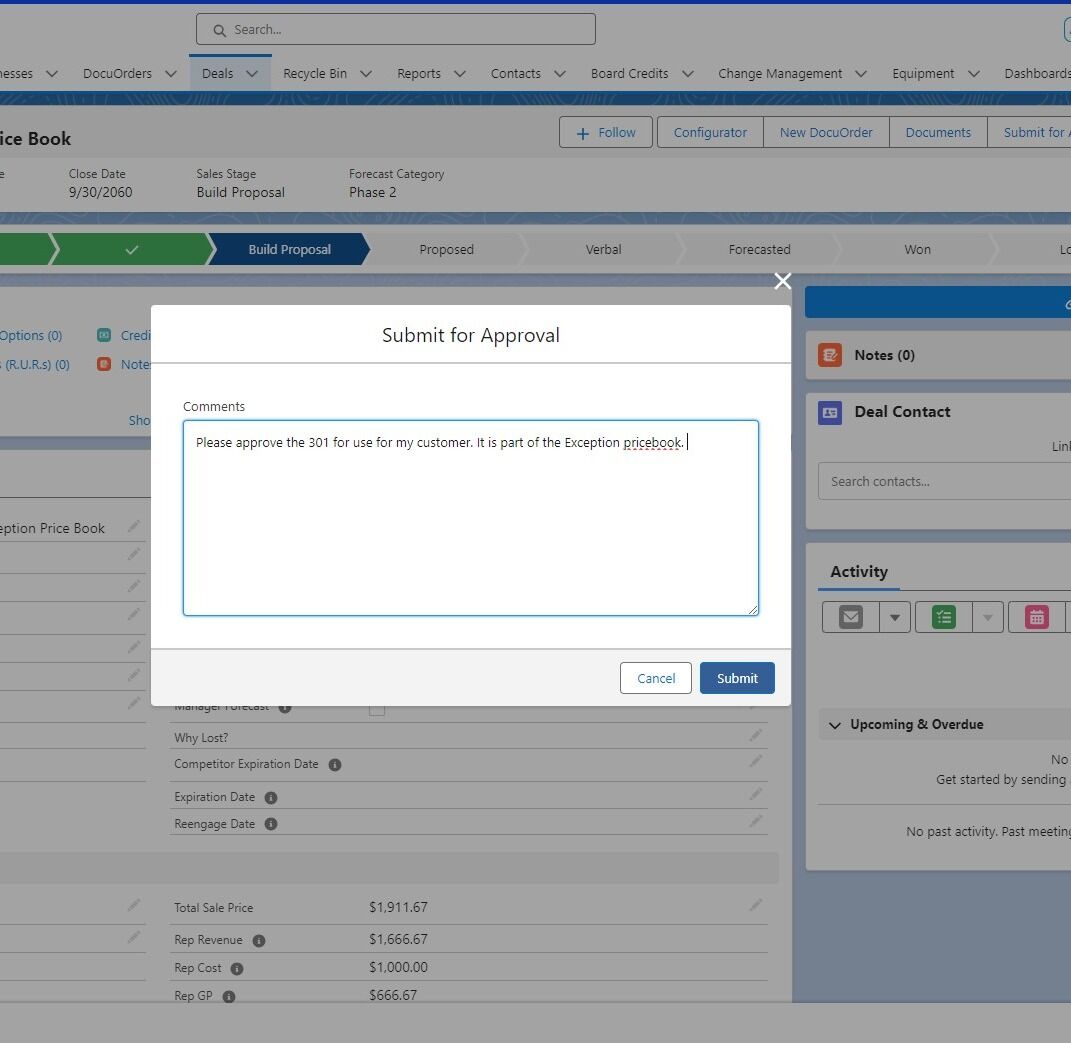The height and width of the screenshot is (1043, 1071).
Task: Cancel the approval submission
Action: (656, 678)
